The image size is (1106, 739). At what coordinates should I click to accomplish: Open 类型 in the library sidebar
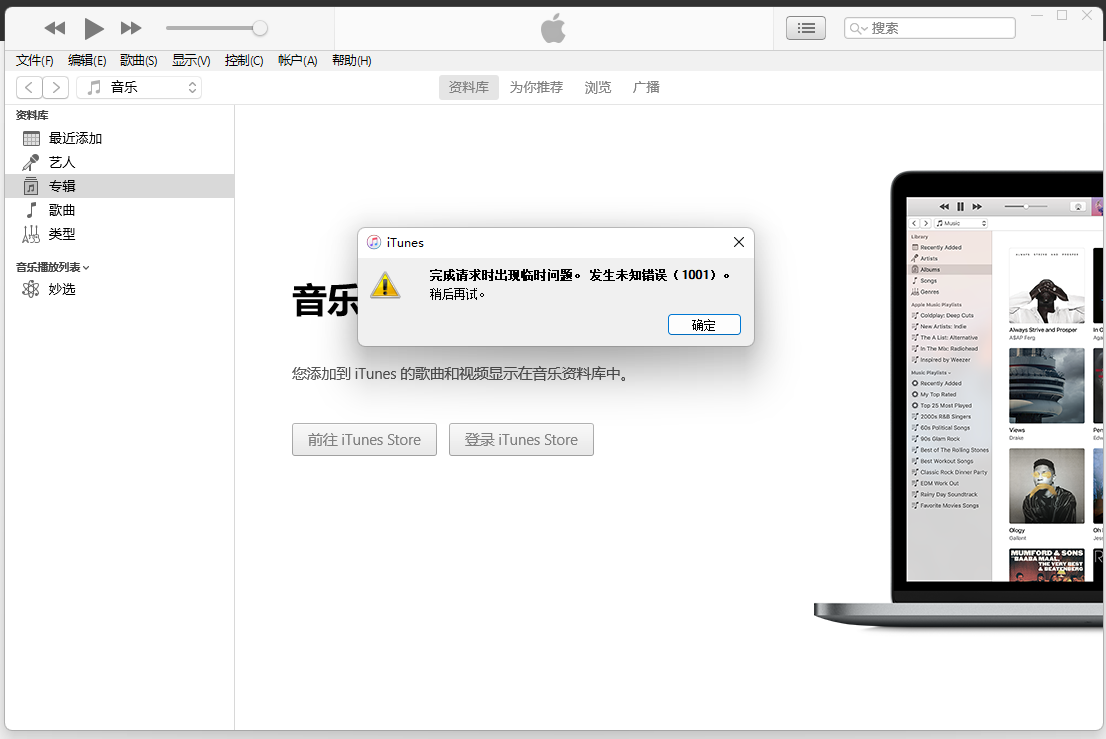pyautogui.click(x=61, y=234)
